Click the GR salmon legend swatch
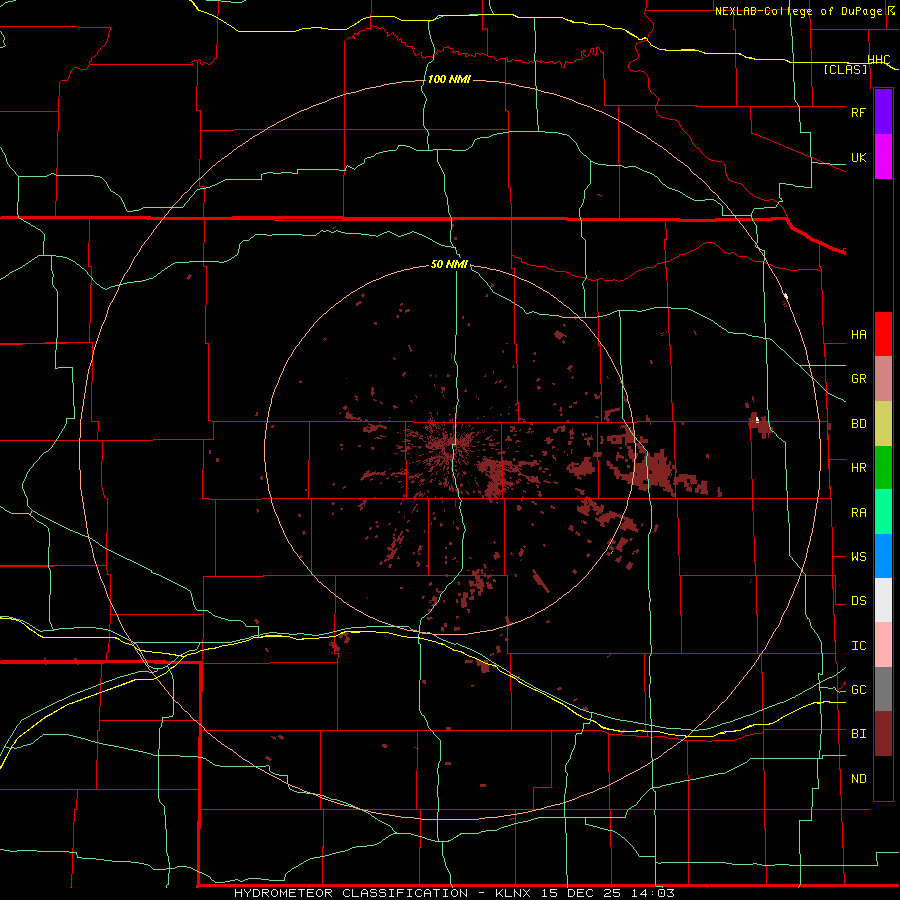Screen dimensions: 900x900 pyautogui.click(x=883, y=379)
